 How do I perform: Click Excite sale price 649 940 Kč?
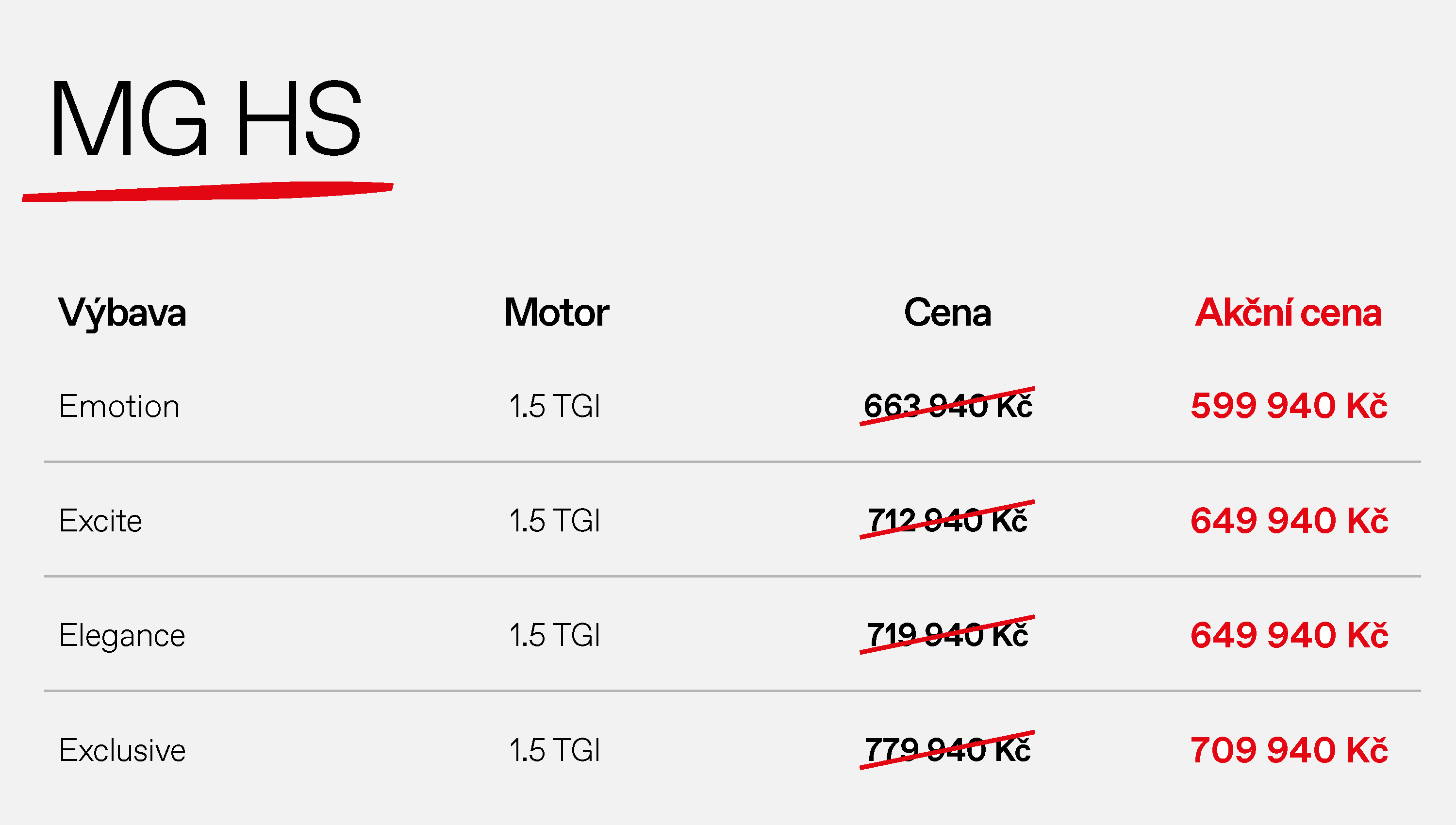click(x=1289, y=520)
